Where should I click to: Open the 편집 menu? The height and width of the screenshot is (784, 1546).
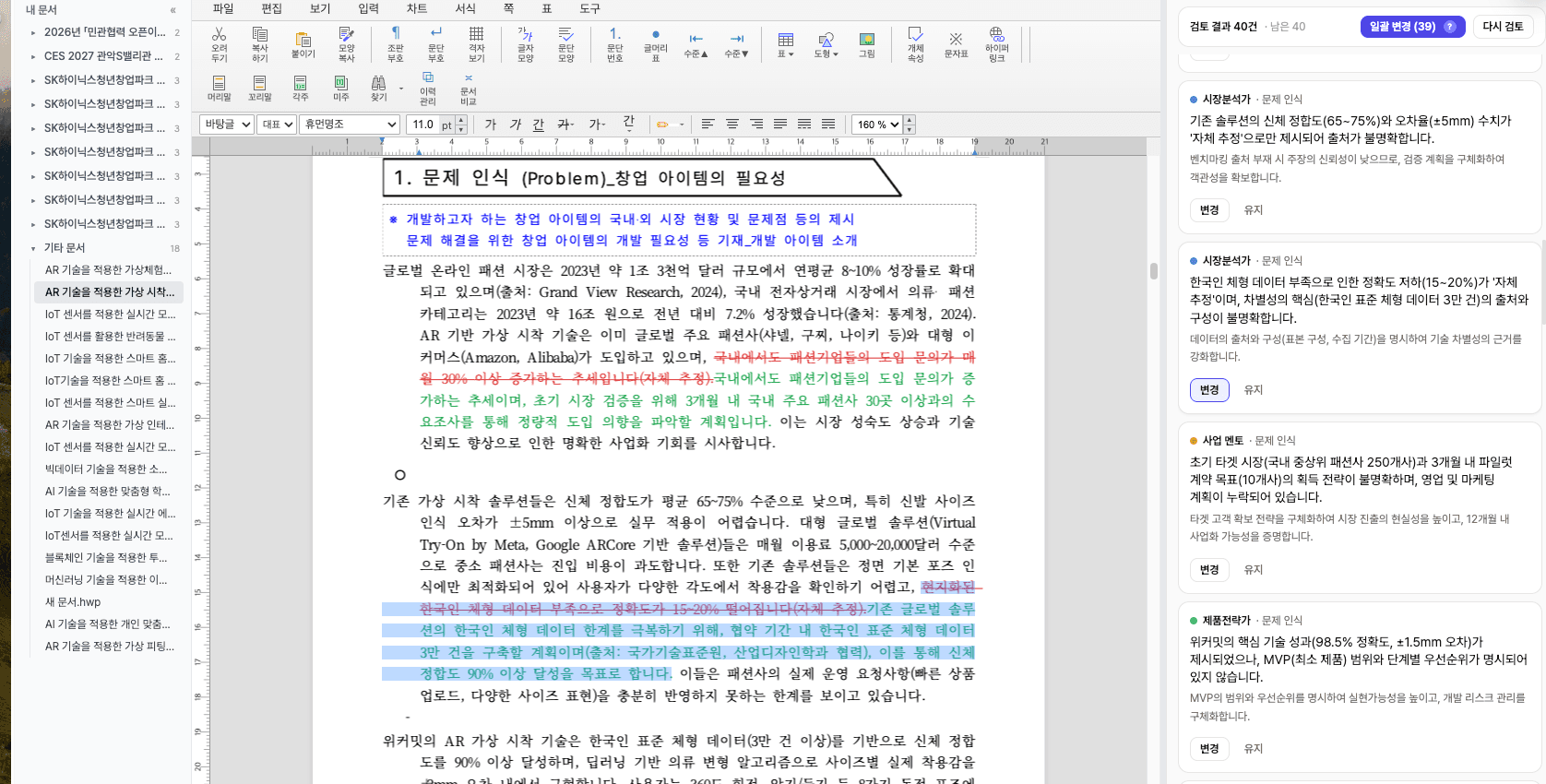(271, 8)
